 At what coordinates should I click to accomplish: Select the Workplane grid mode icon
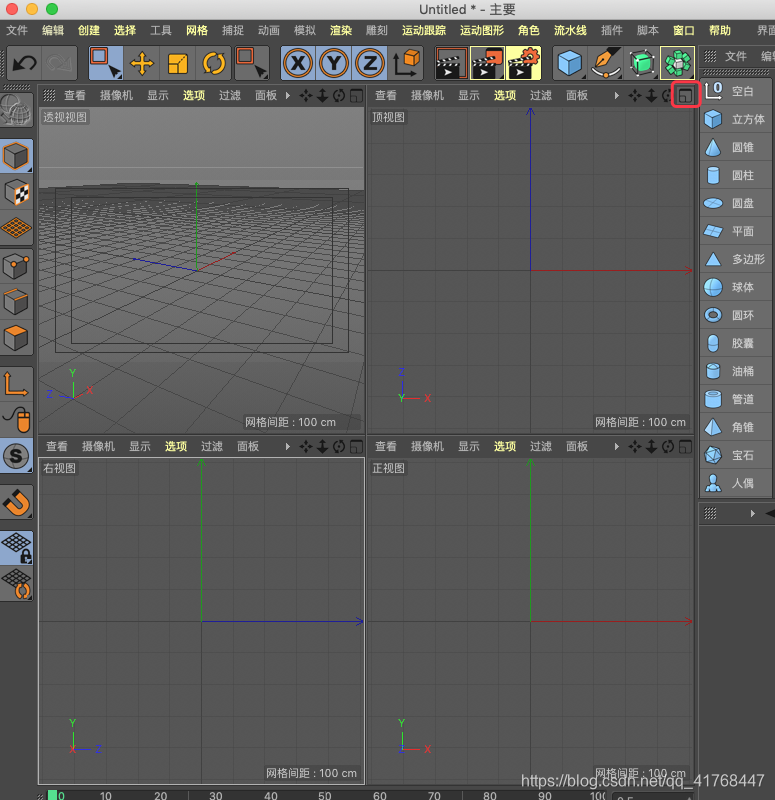click(16, 228)
